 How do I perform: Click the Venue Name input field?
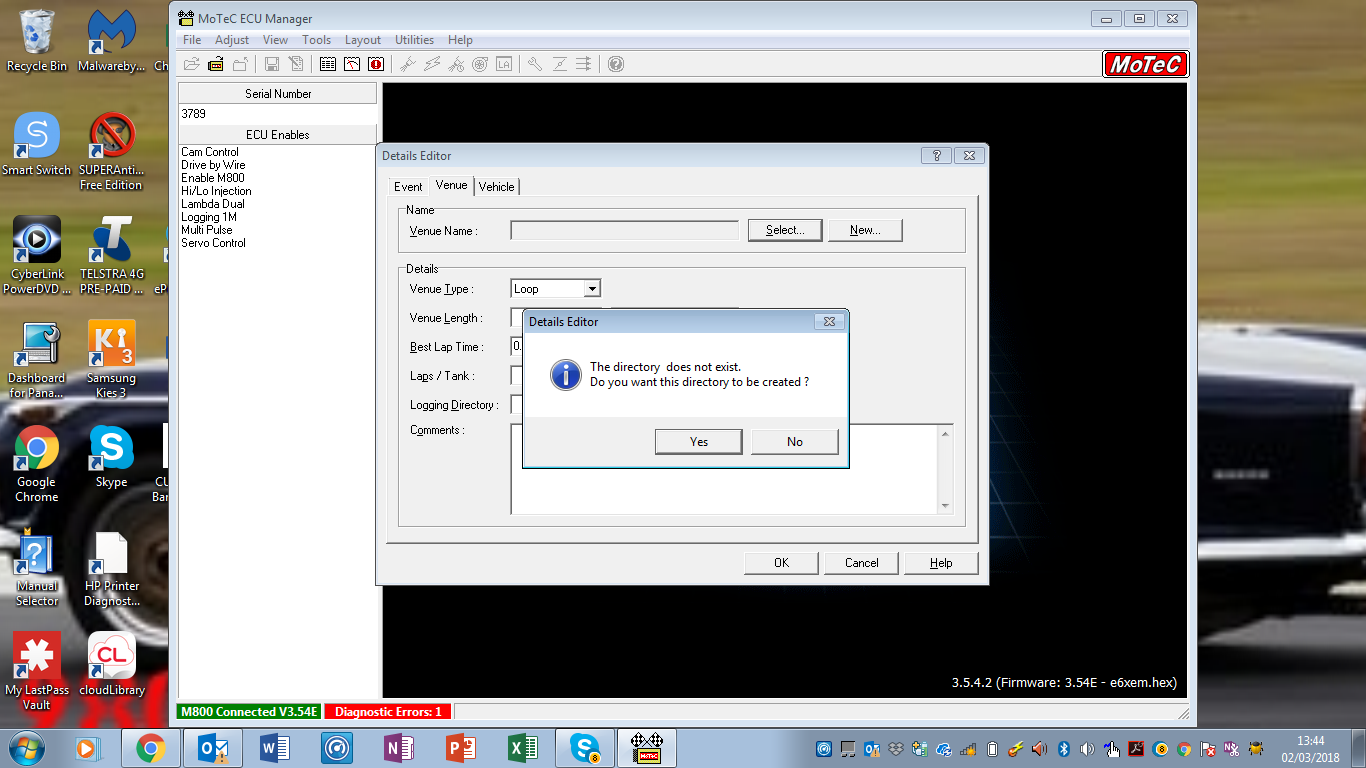click(625, 230)
